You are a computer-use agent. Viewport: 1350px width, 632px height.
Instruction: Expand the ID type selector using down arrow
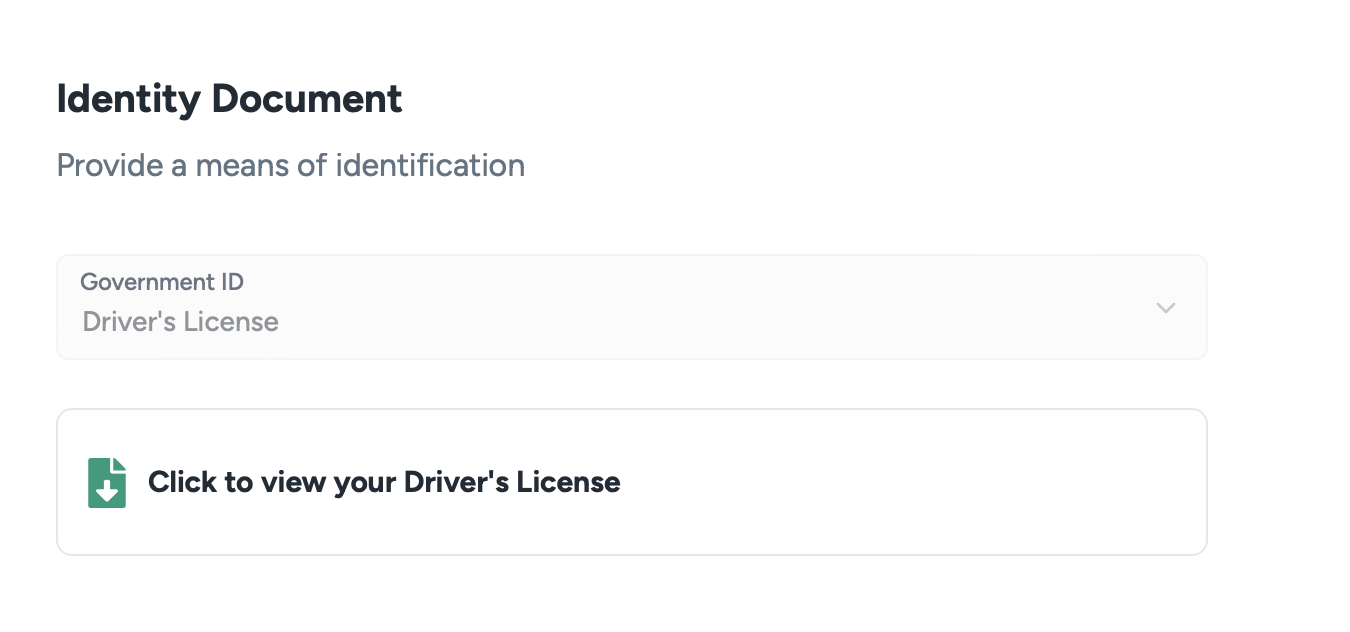1165,308
